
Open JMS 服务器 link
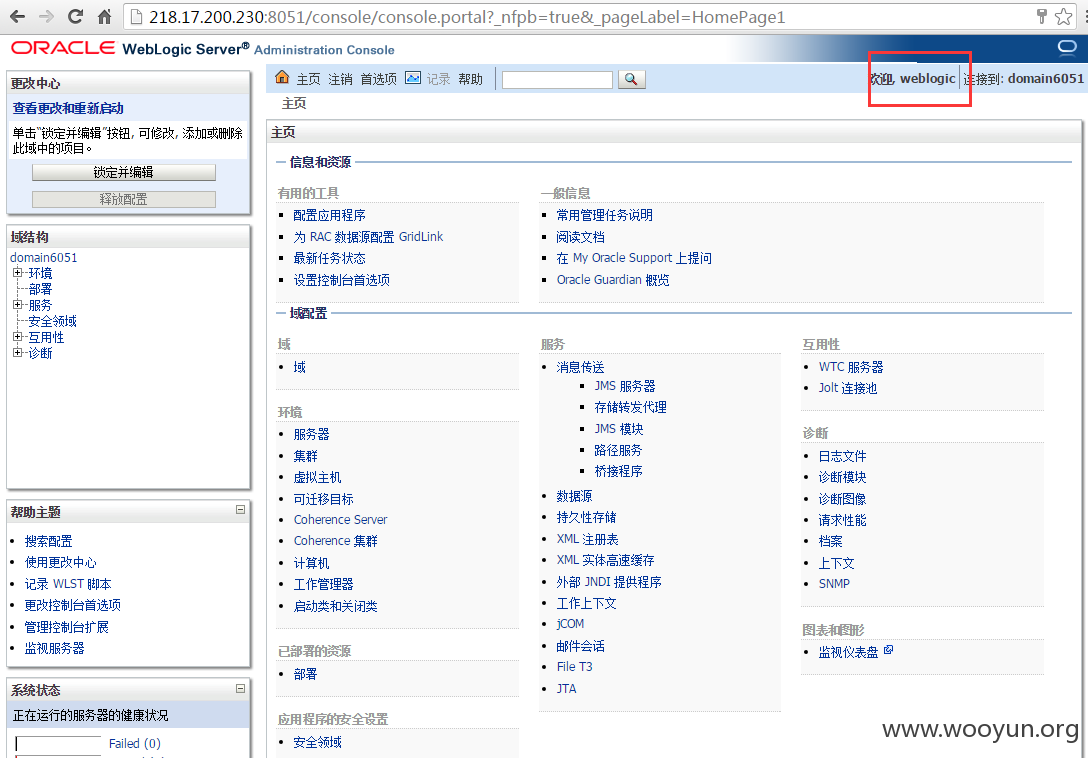pyautogui.click(x=625, y=387)
